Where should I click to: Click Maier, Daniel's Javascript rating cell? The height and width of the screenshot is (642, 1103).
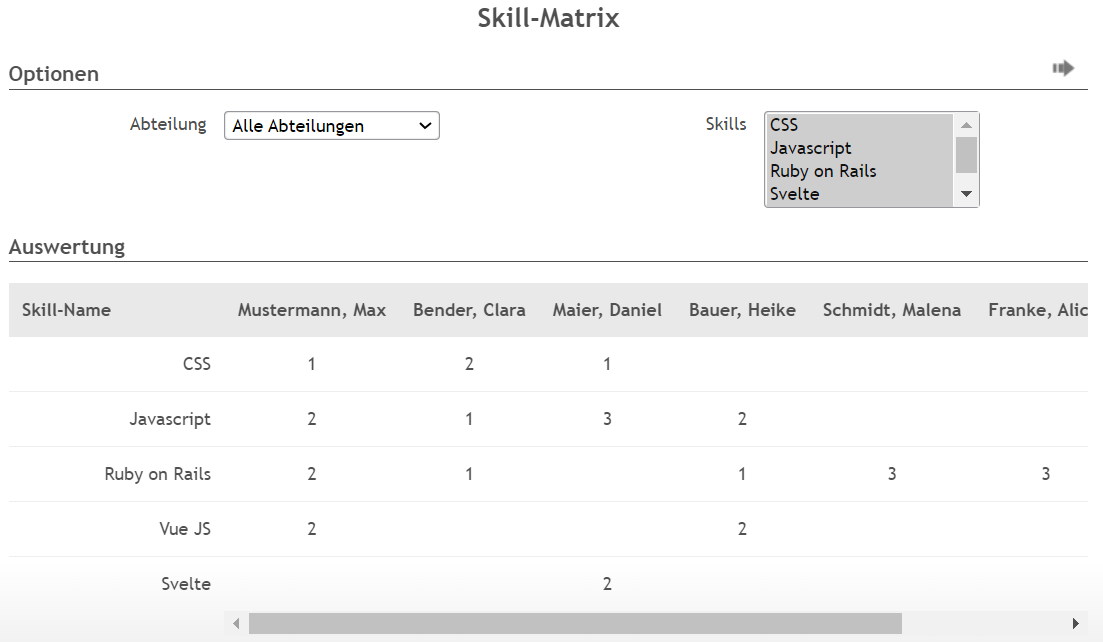pos(607,418)
